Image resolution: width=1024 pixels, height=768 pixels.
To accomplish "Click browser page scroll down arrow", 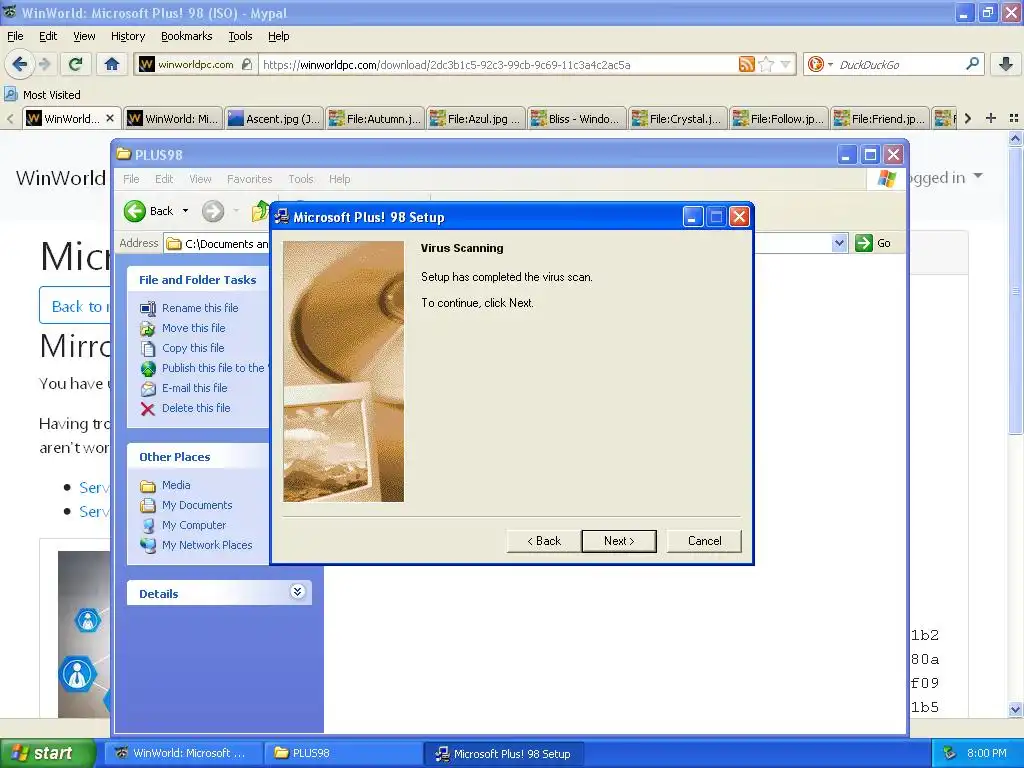I will [x=1015, y=709].
